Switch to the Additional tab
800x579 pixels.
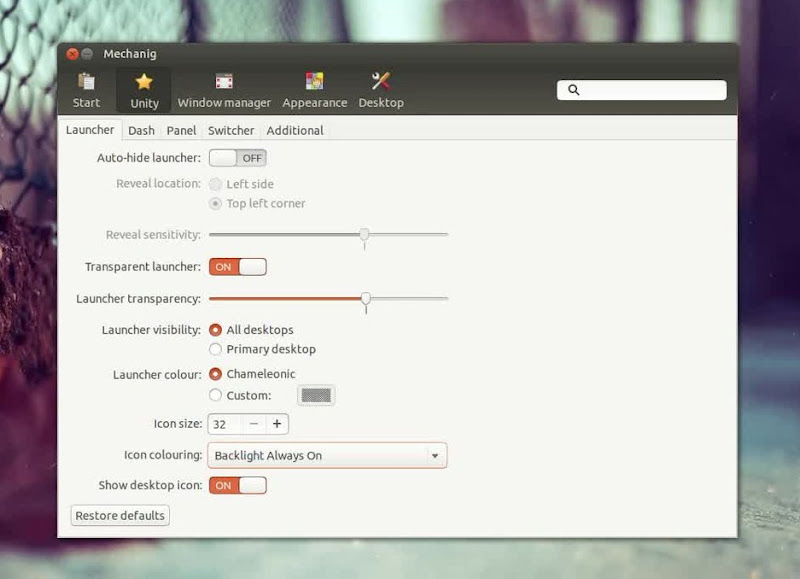295,131
